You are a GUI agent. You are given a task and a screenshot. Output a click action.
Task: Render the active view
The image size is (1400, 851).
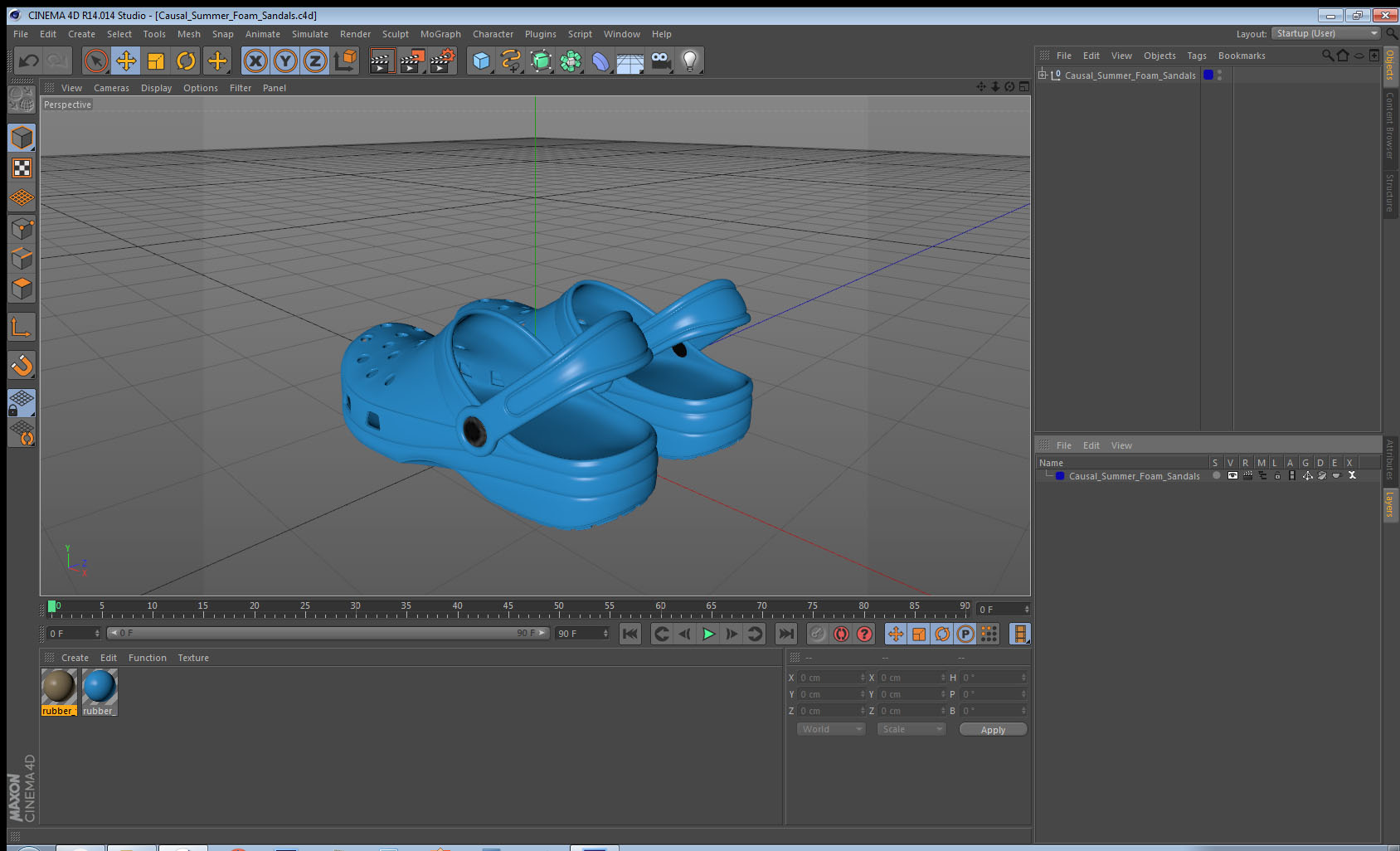tap(382, 61)
